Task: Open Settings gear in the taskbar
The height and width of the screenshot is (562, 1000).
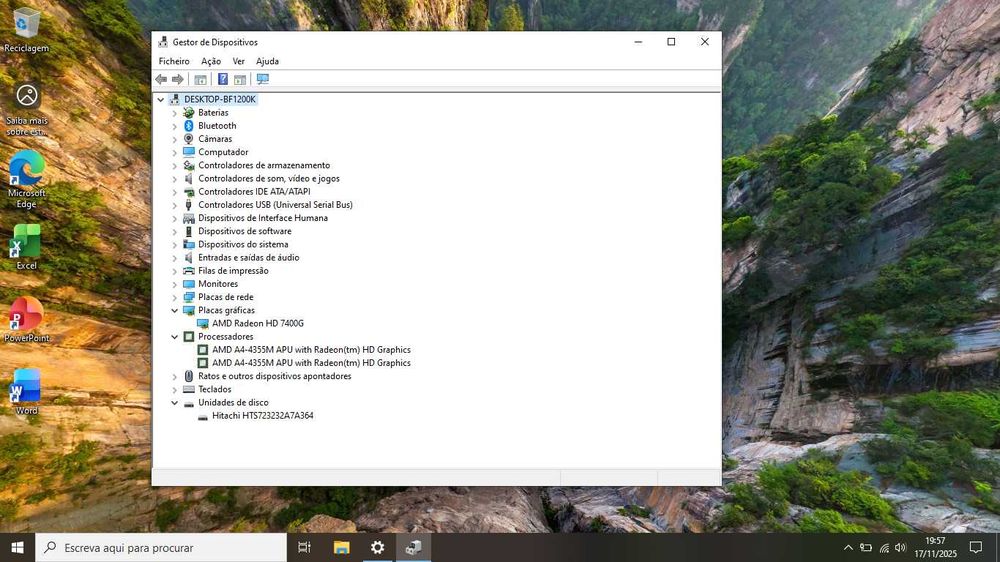Action: tap(378, 547)
